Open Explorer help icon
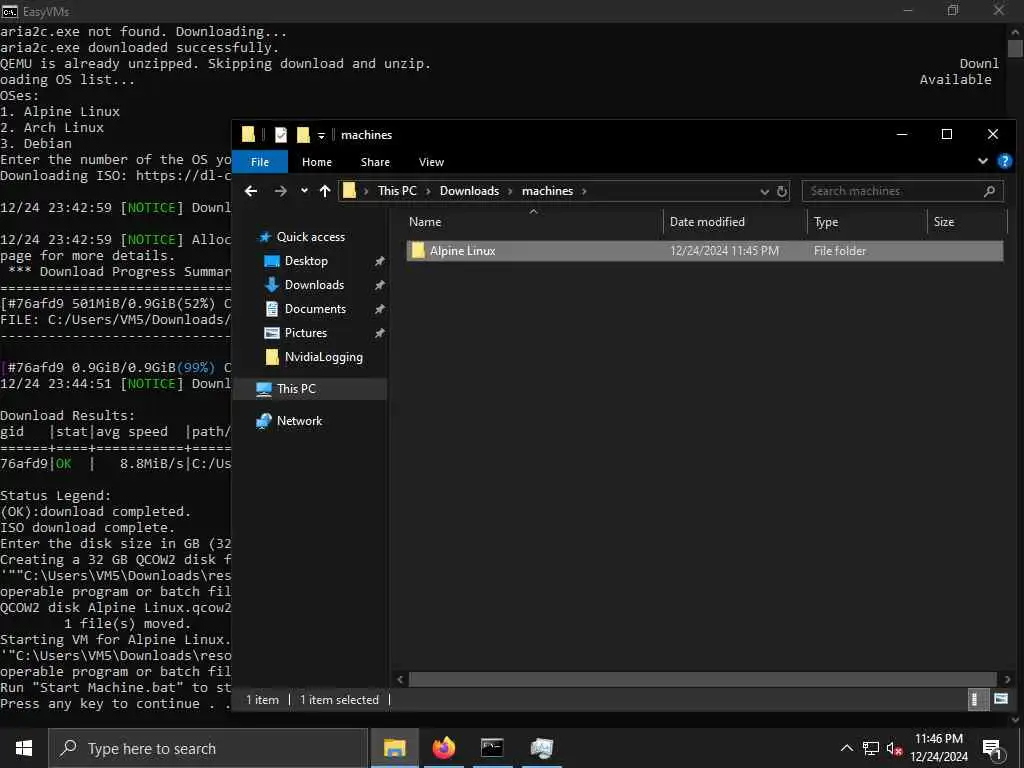 (1004, 161)
